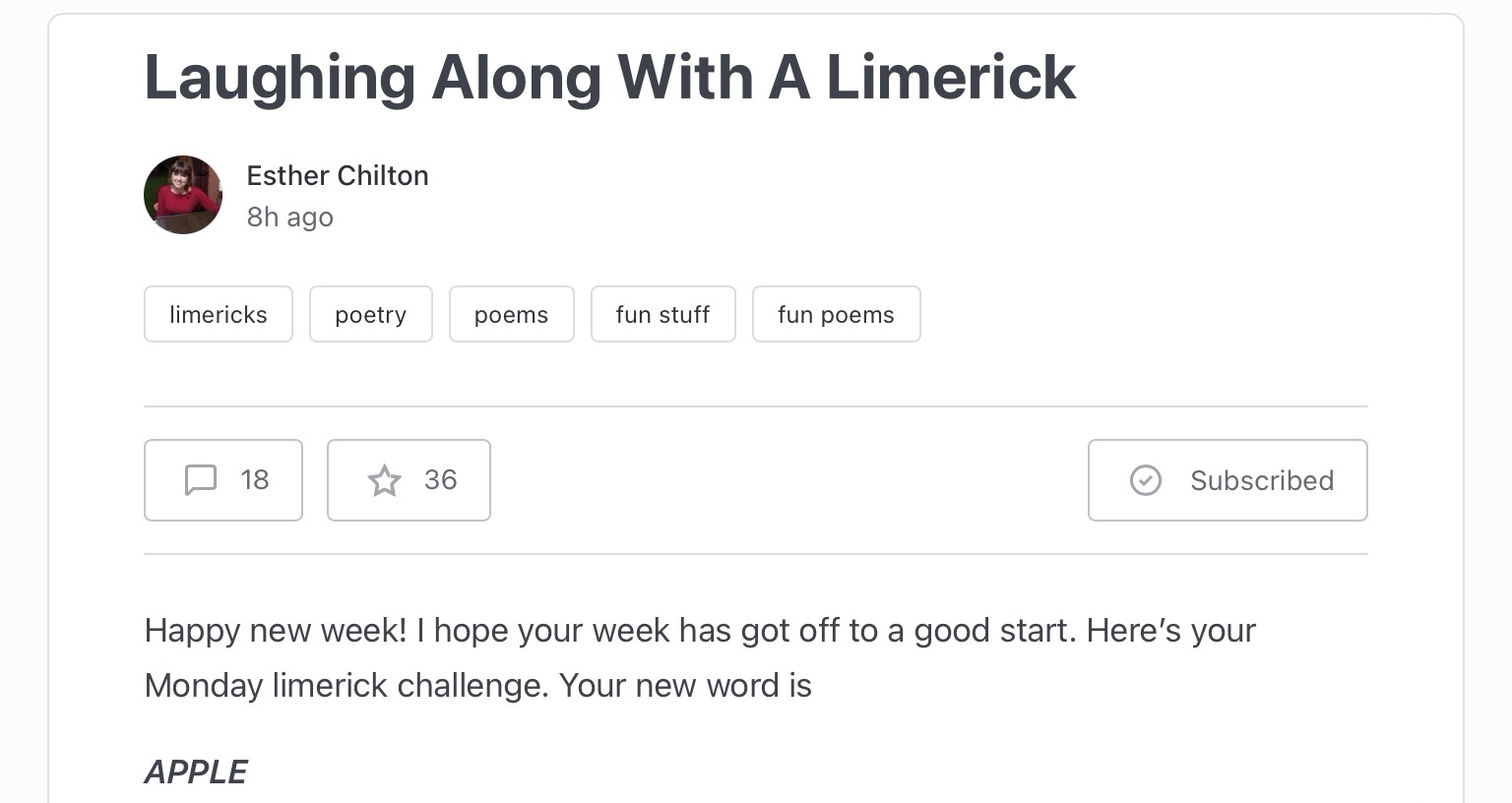View the "fun poems" tag
Viewport: 1512px width, 803px height.
836,315
